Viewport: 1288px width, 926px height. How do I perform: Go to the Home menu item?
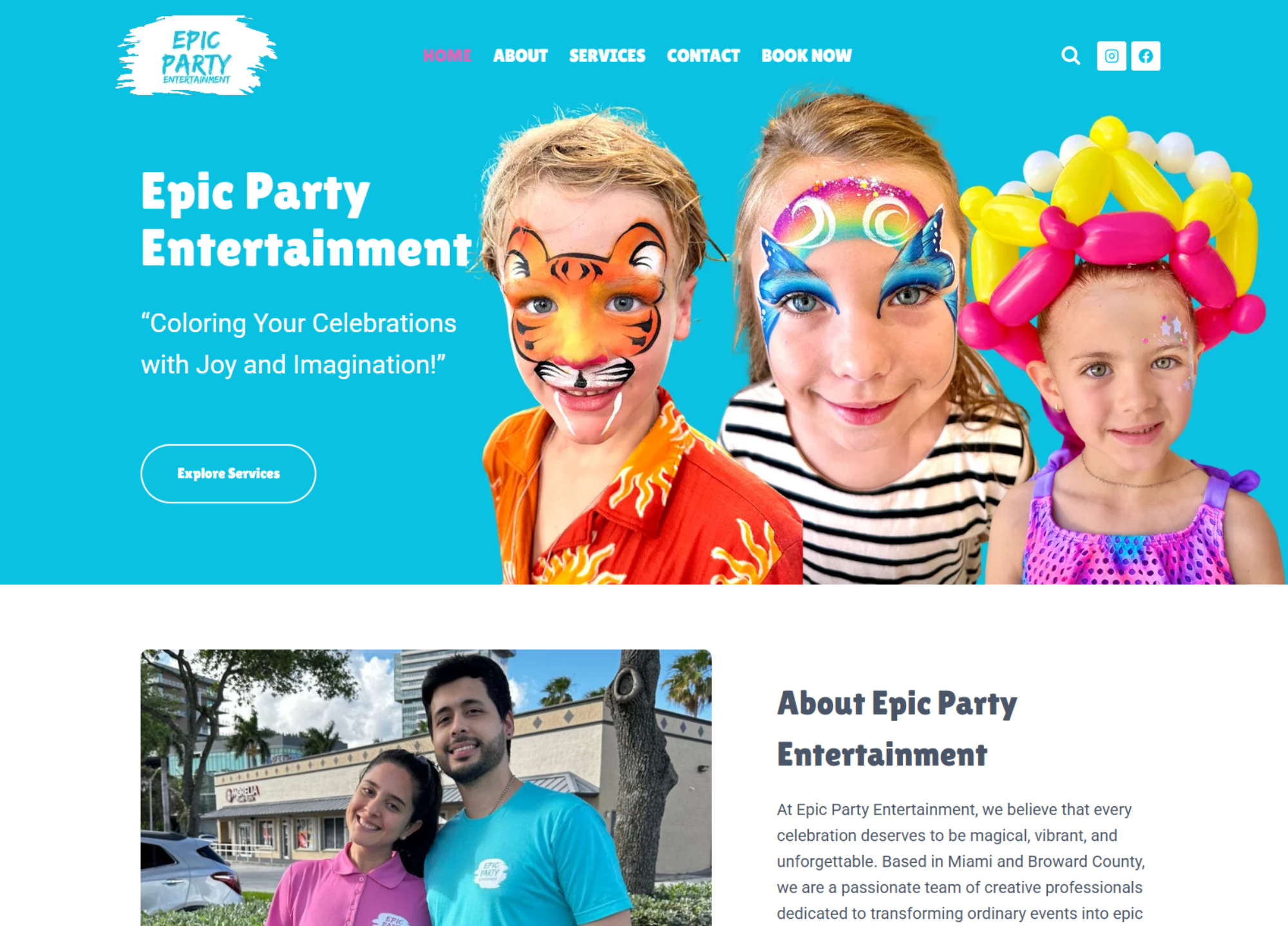click(447, 56)
